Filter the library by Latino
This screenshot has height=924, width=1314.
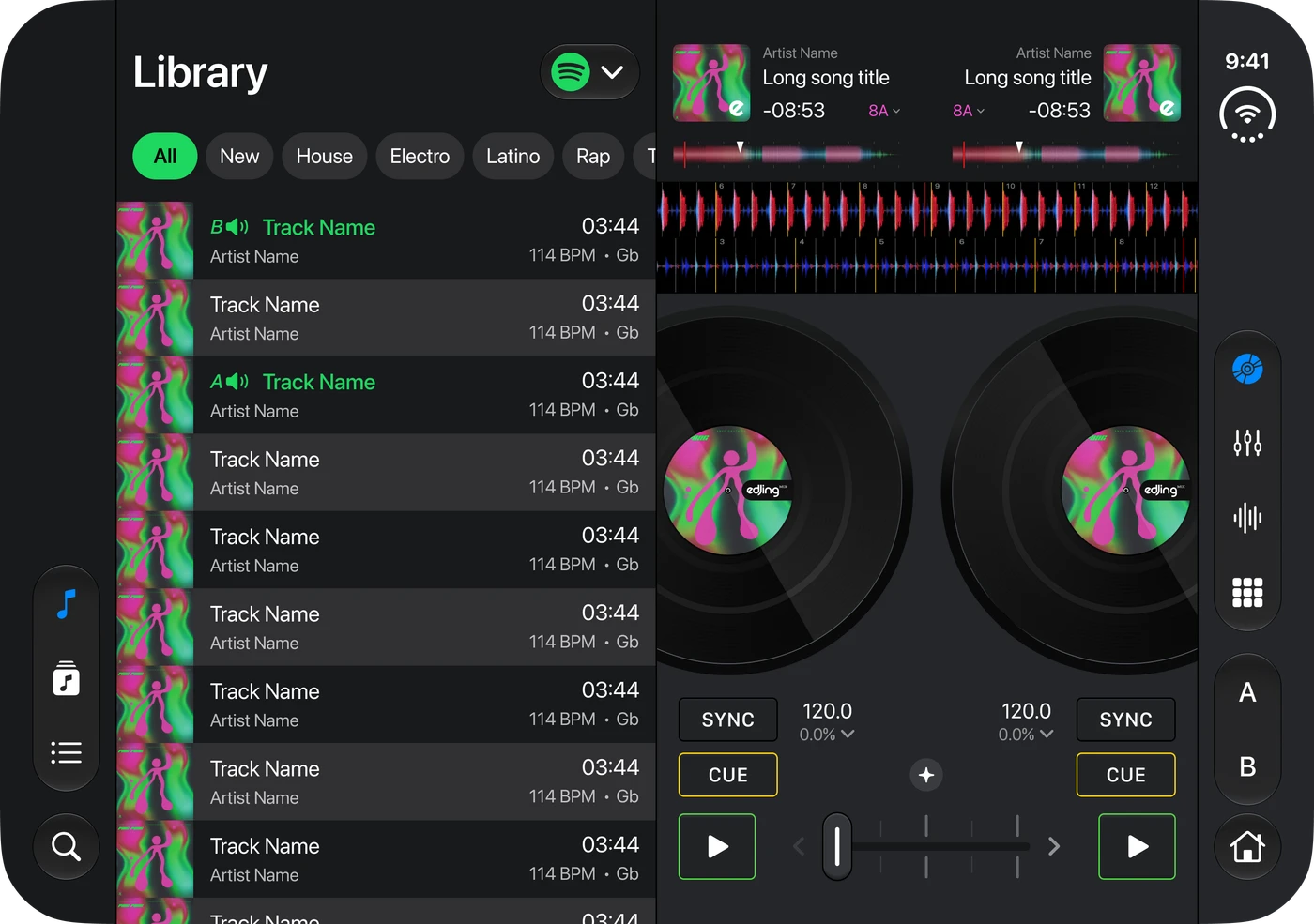(x=513, y=156)
